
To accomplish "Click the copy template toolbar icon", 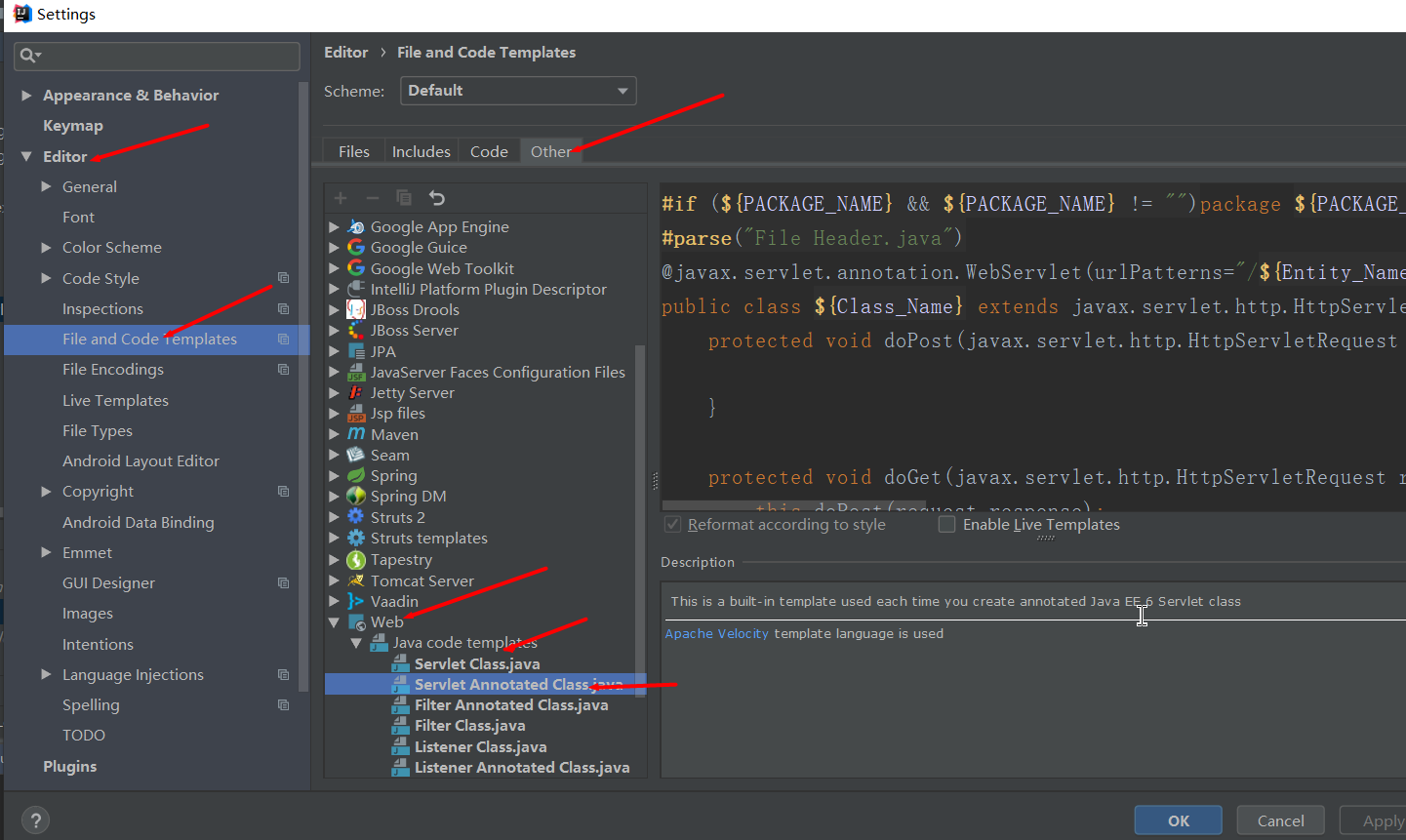I will (x=404, y=198).
